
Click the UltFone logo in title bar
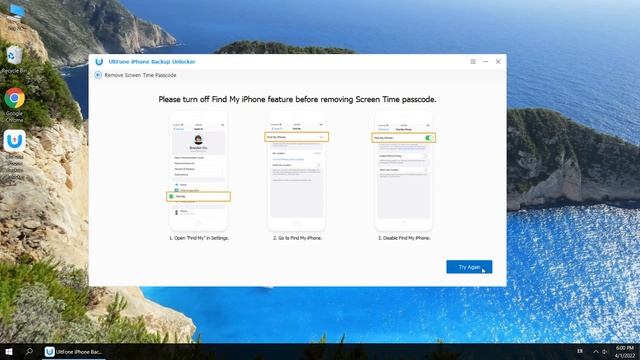point(99,62)
